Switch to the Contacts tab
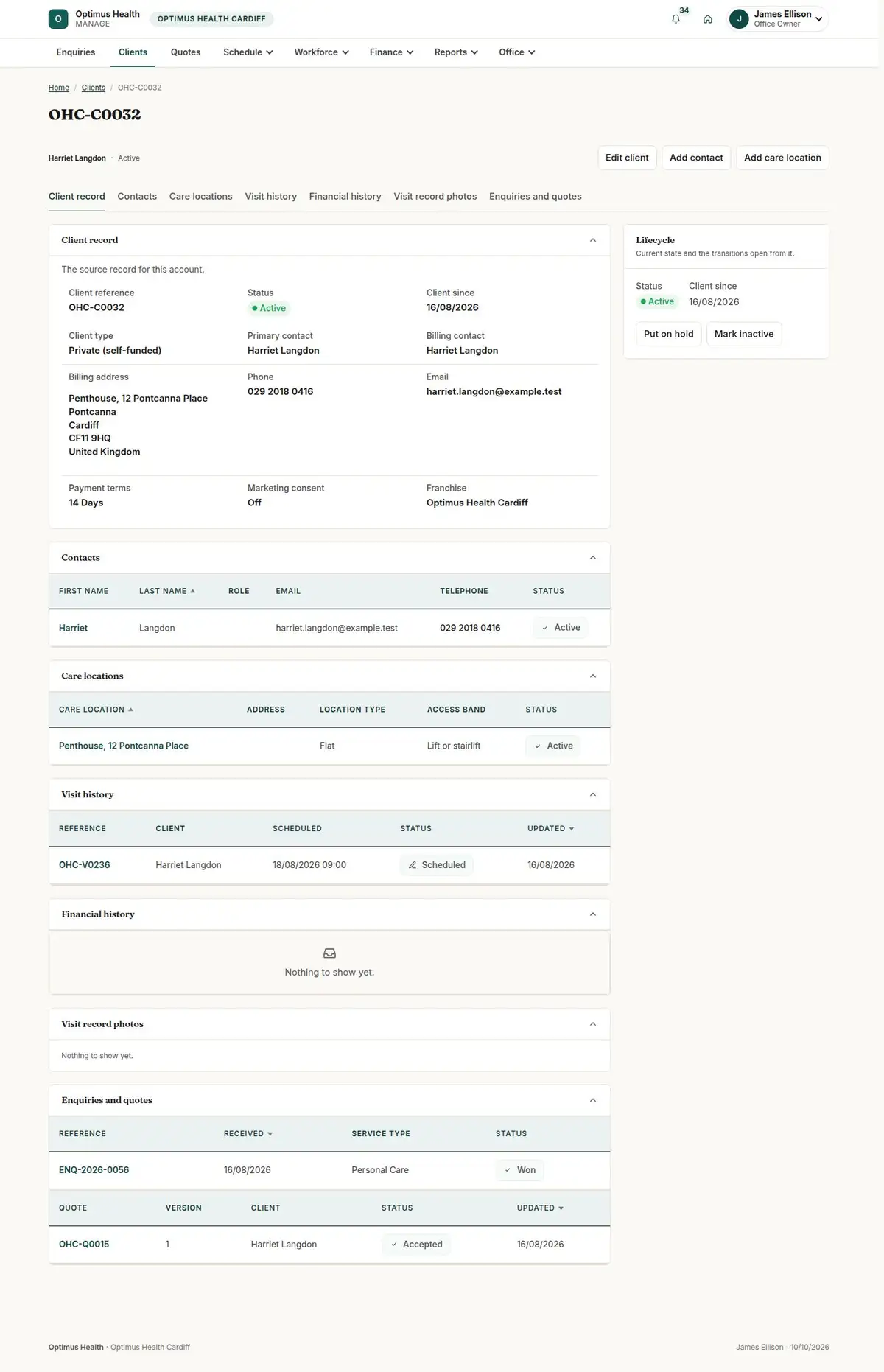Viewport: 884px width, 1372px height. click(137, 197)
